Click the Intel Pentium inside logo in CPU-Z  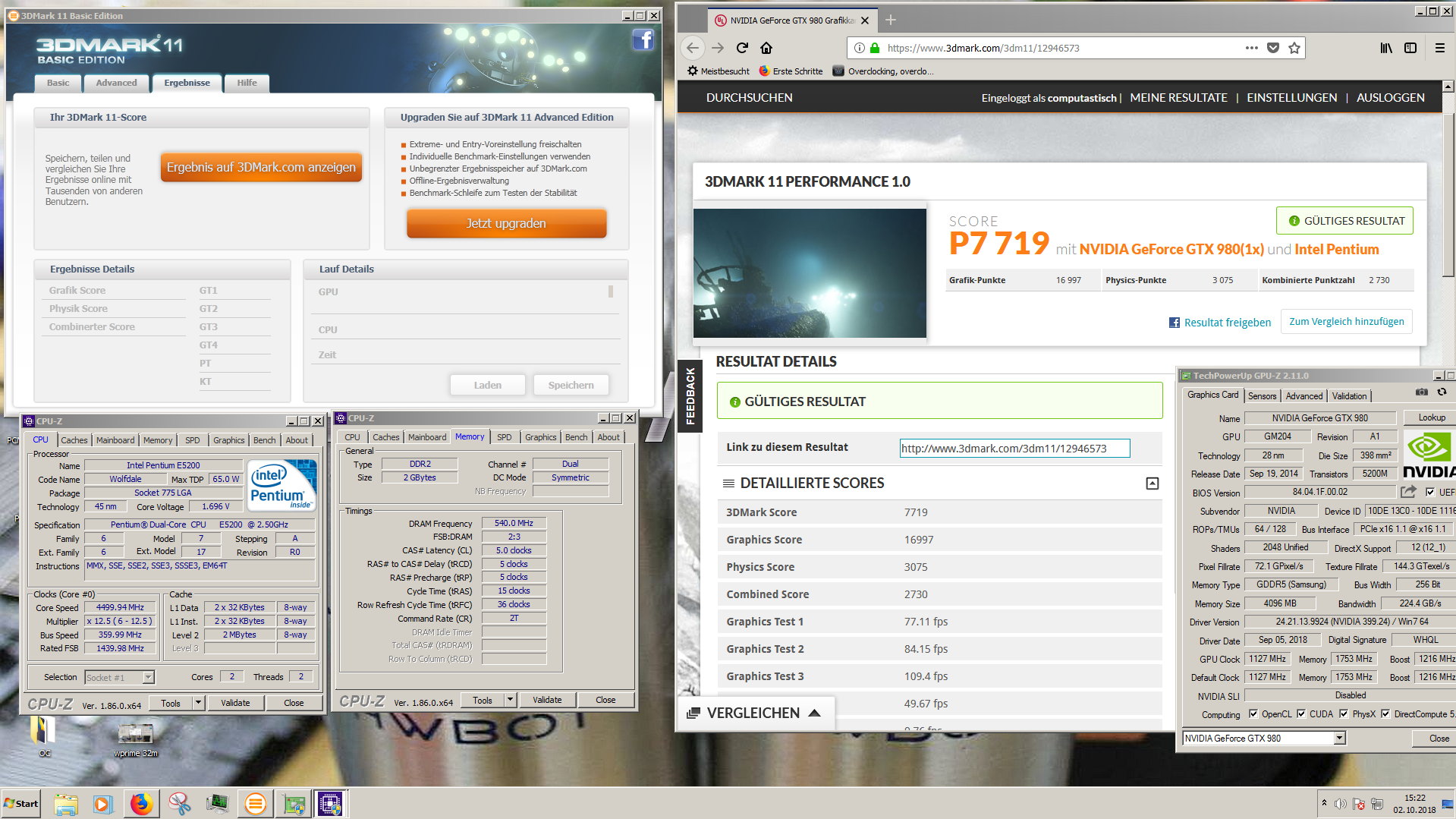pyautogui.click(x=281, y=486)
